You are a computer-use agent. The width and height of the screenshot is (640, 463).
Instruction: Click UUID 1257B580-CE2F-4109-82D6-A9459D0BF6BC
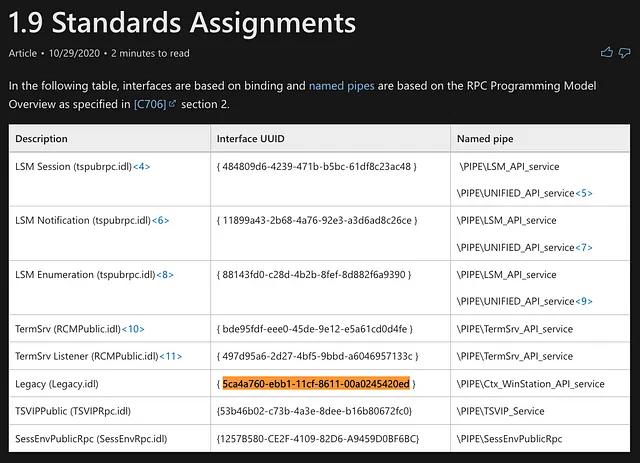pos(318,439)
